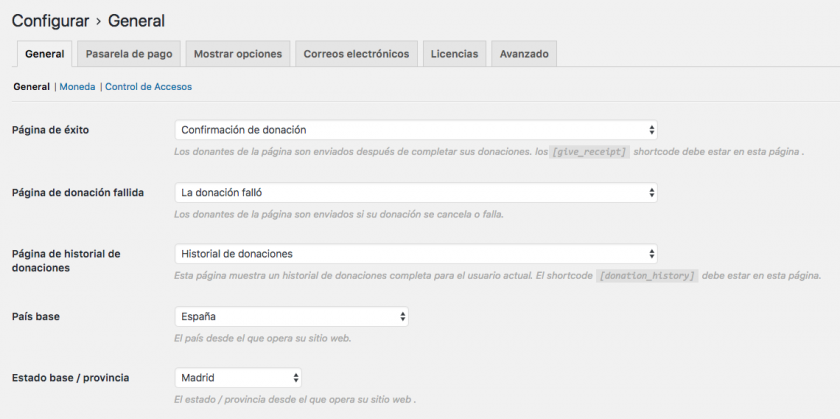Click the Estado base / provincia label
Image resolution: width=840 pixels, height=419 pixels.
71,378
